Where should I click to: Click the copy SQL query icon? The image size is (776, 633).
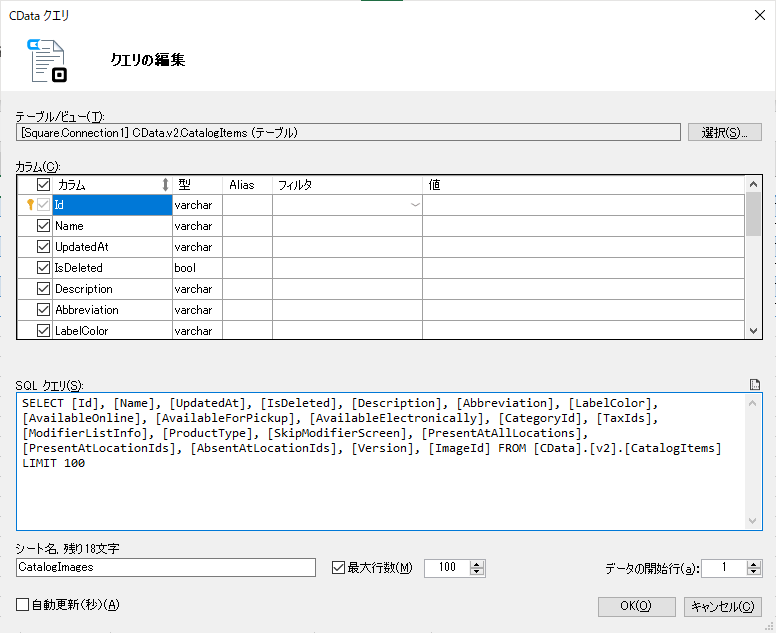(754, 385)
